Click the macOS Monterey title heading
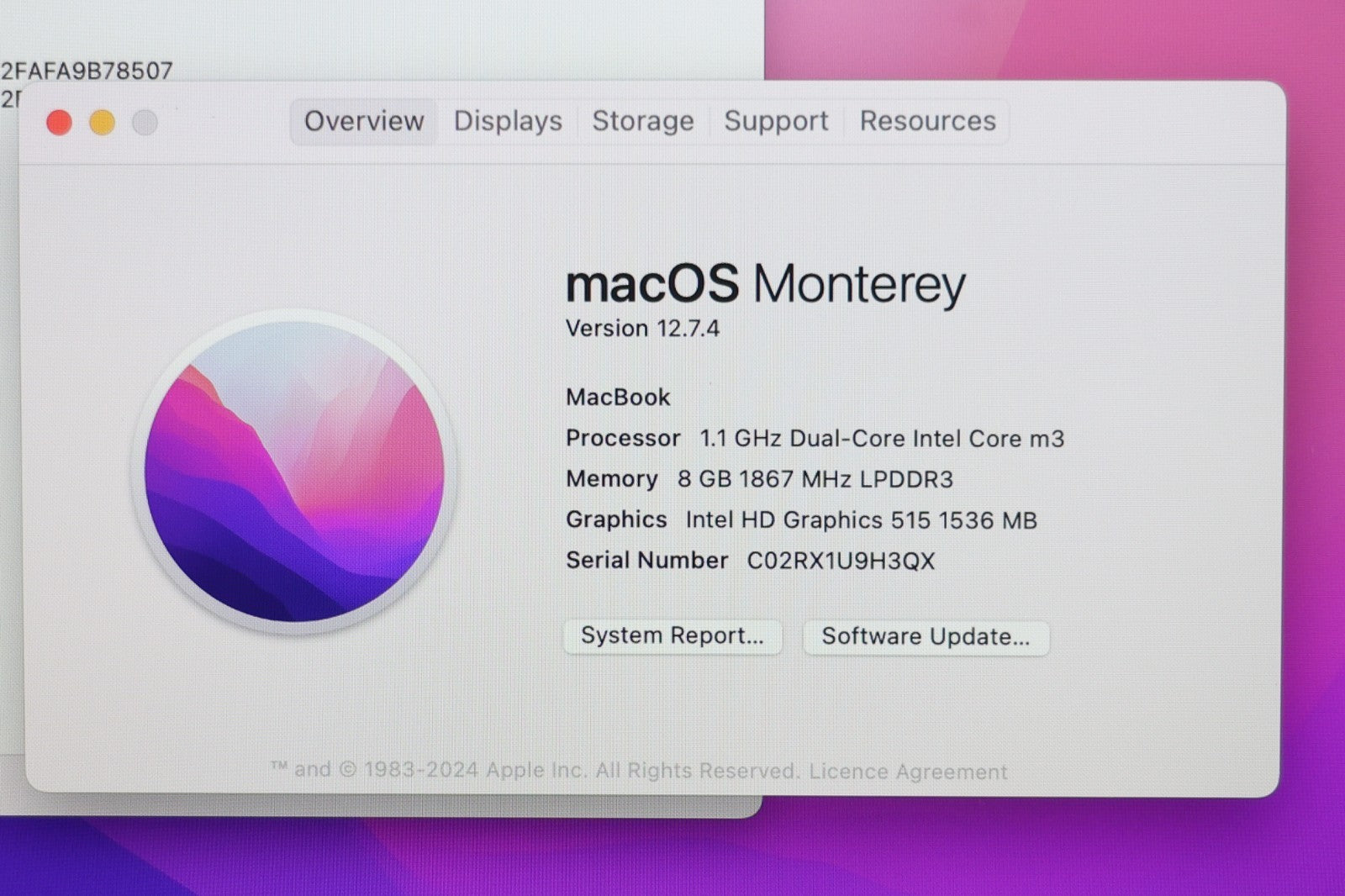Viewport: 1345px width, 896px height. [765, 284]
